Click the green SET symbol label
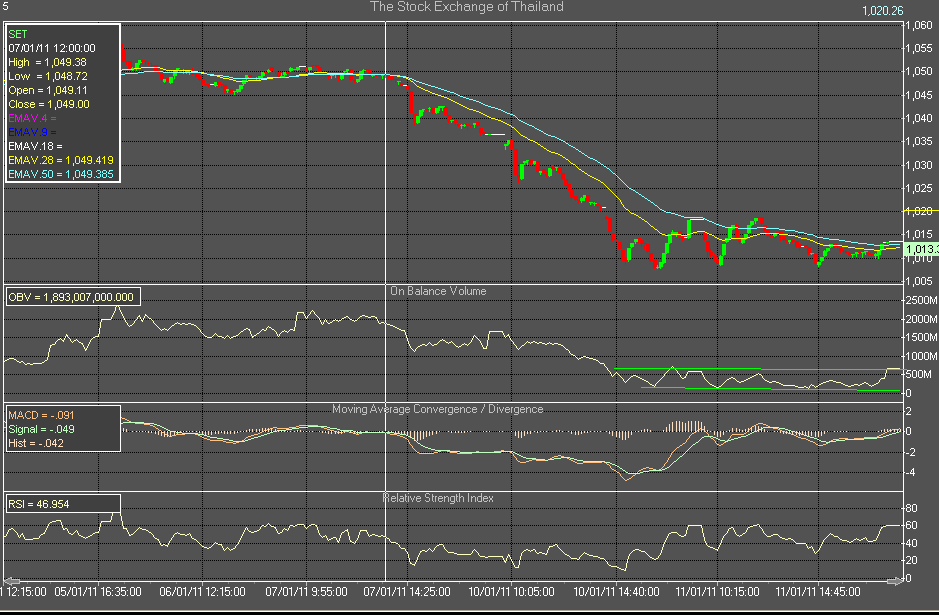 coord(18,34)
